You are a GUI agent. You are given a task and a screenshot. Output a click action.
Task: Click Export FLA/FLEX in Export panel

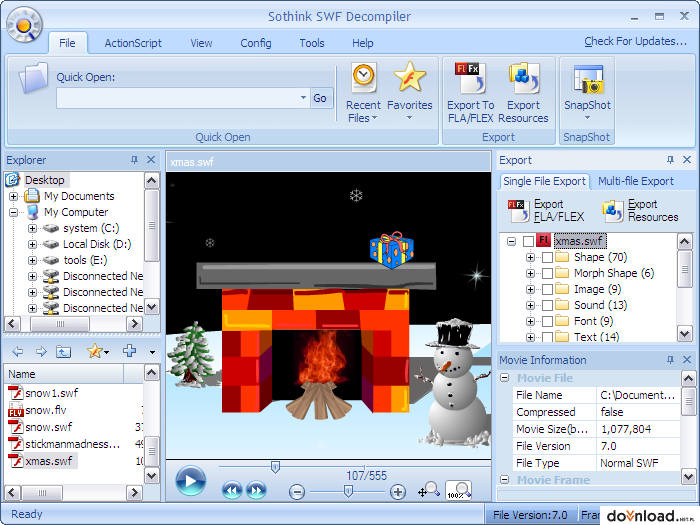(546, 210)
